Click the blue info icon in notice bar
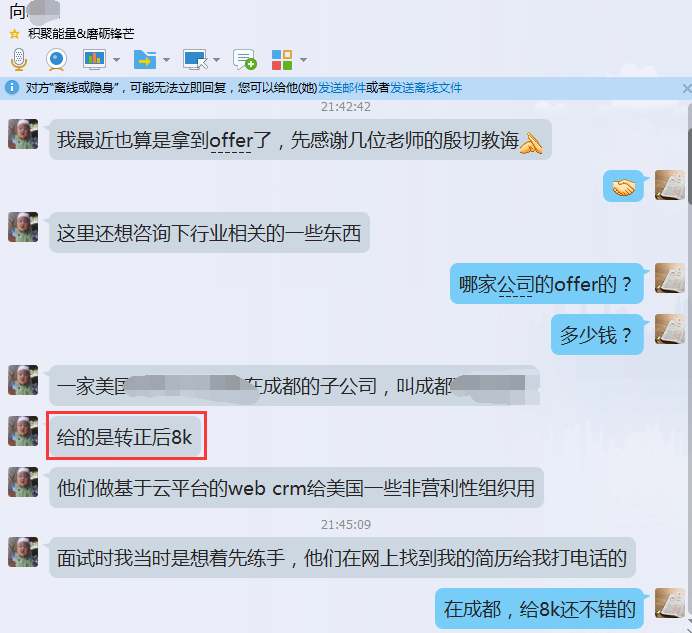The height and width of the screenshot is (633, 692). [x=12, y=87]
